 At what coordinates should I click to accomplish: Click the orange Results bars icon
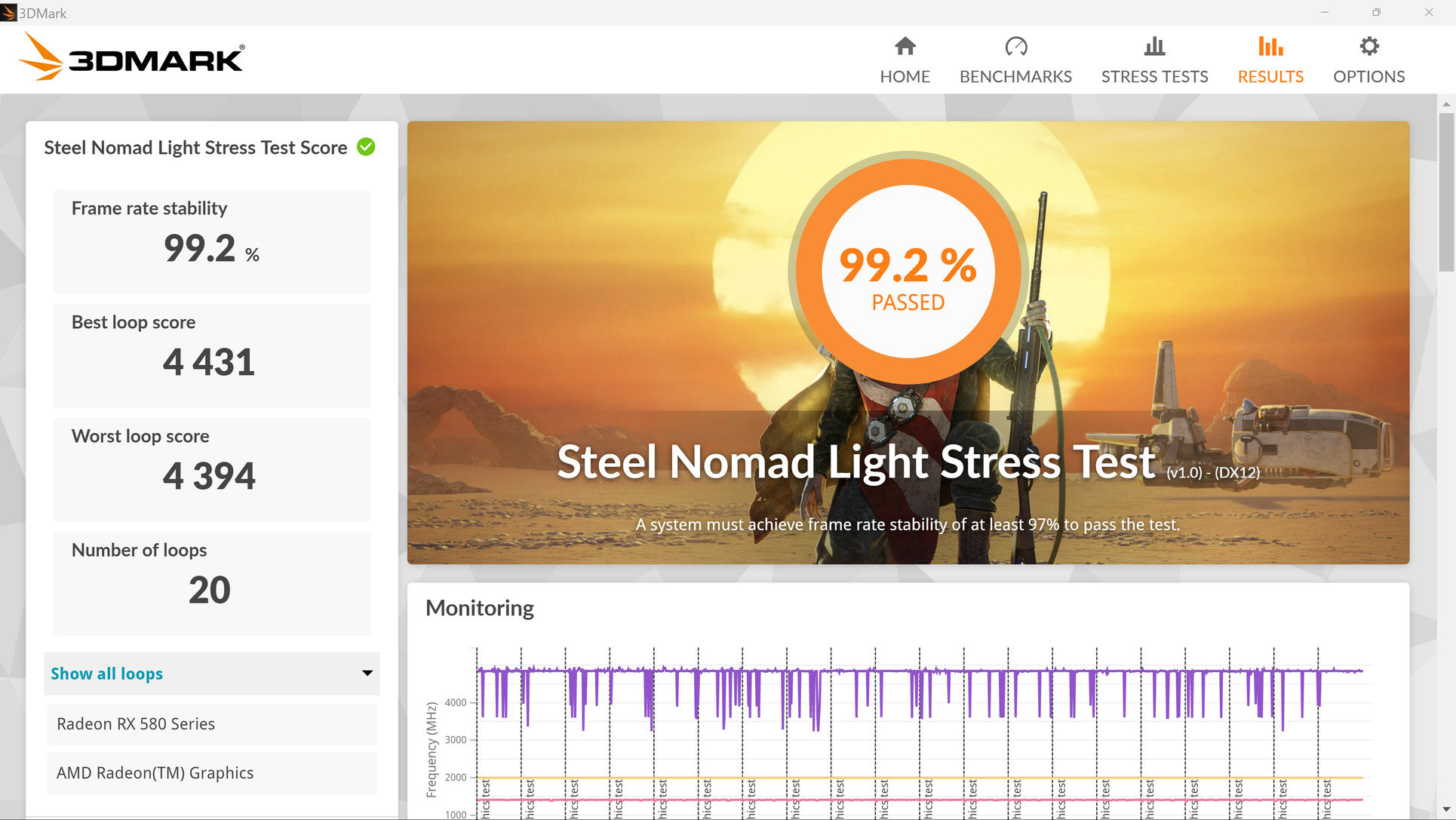[1270, 47]
